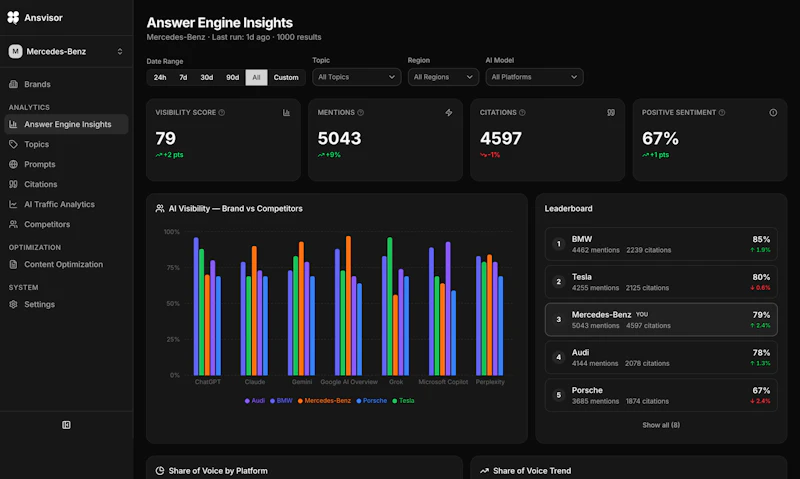Toggle Tesla series in chart legend
The width and height of the screenshot is (800, 479).
[403, 400]
